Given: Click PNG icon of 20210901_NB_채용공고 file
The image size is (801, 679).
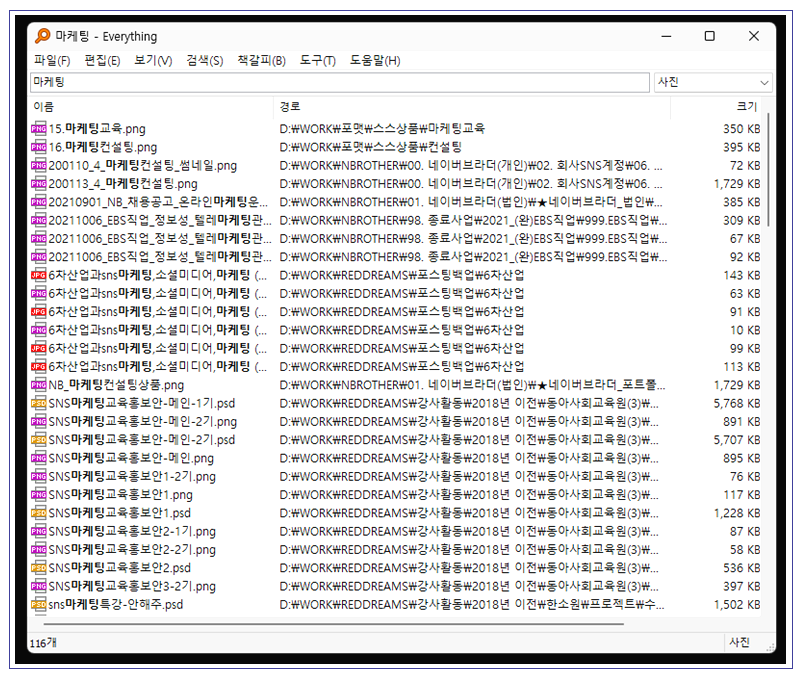Looking at the screenshot, I should pos(38,202).
